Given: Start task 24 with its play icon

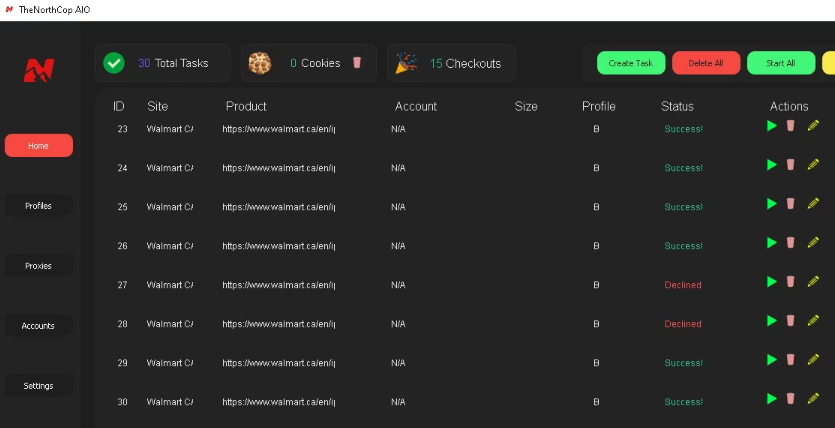Looking at the screenshot, I should 772,164.
